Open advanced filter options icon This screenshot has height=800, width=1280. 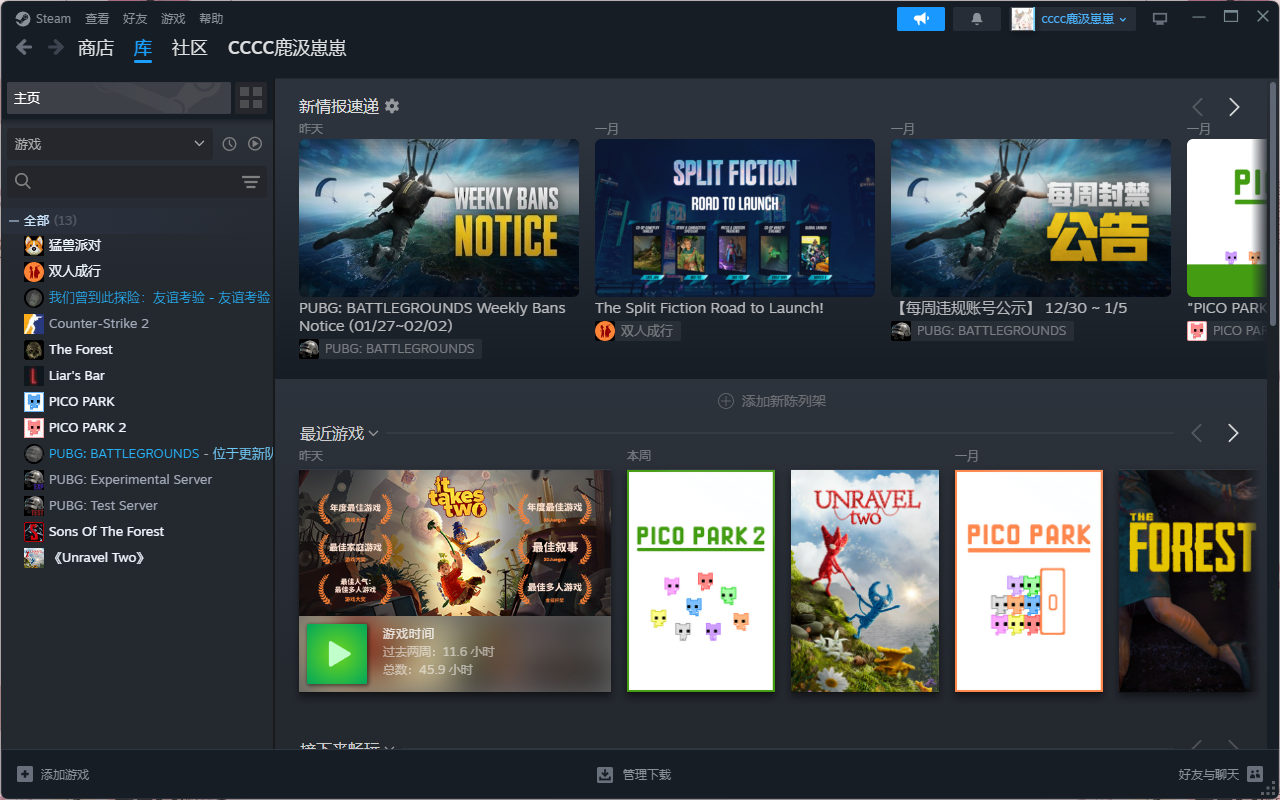pos(250,181)
